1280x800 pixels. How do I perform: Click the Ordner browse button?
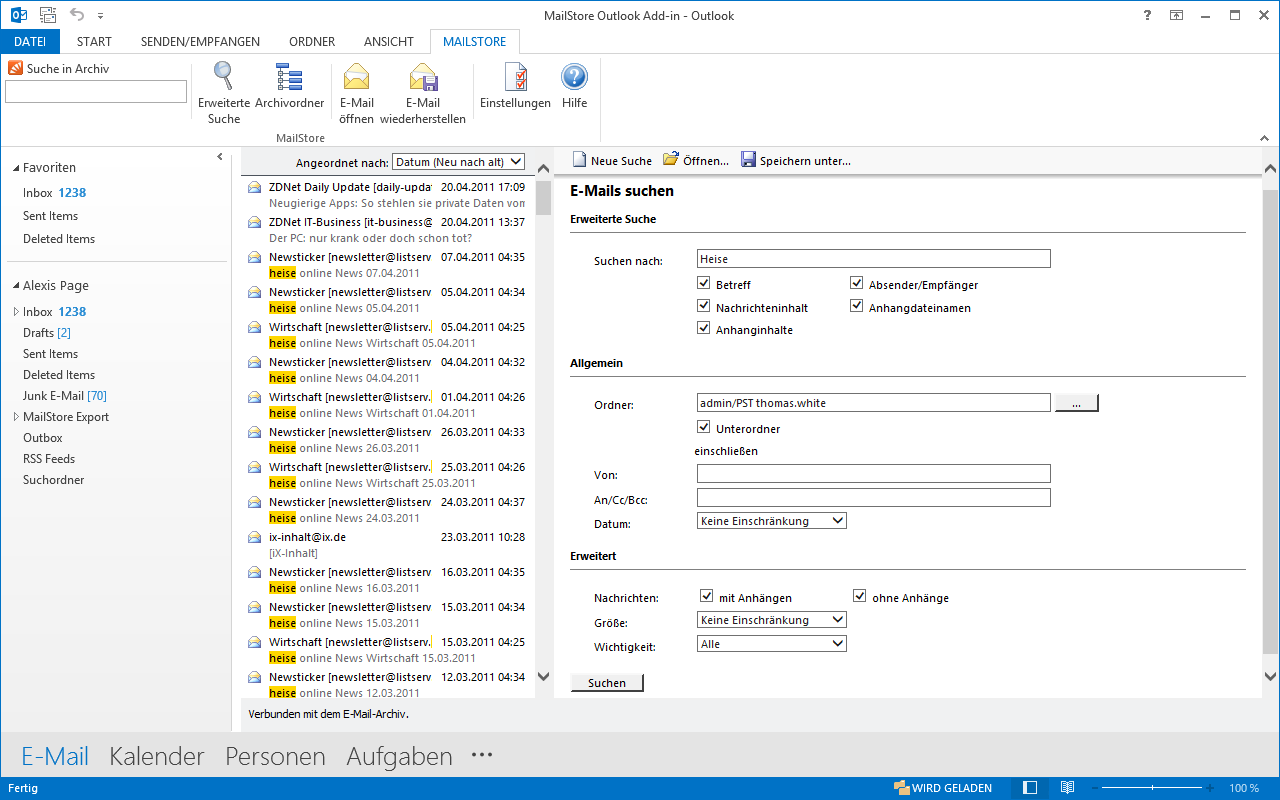[x=1077, y=403]
